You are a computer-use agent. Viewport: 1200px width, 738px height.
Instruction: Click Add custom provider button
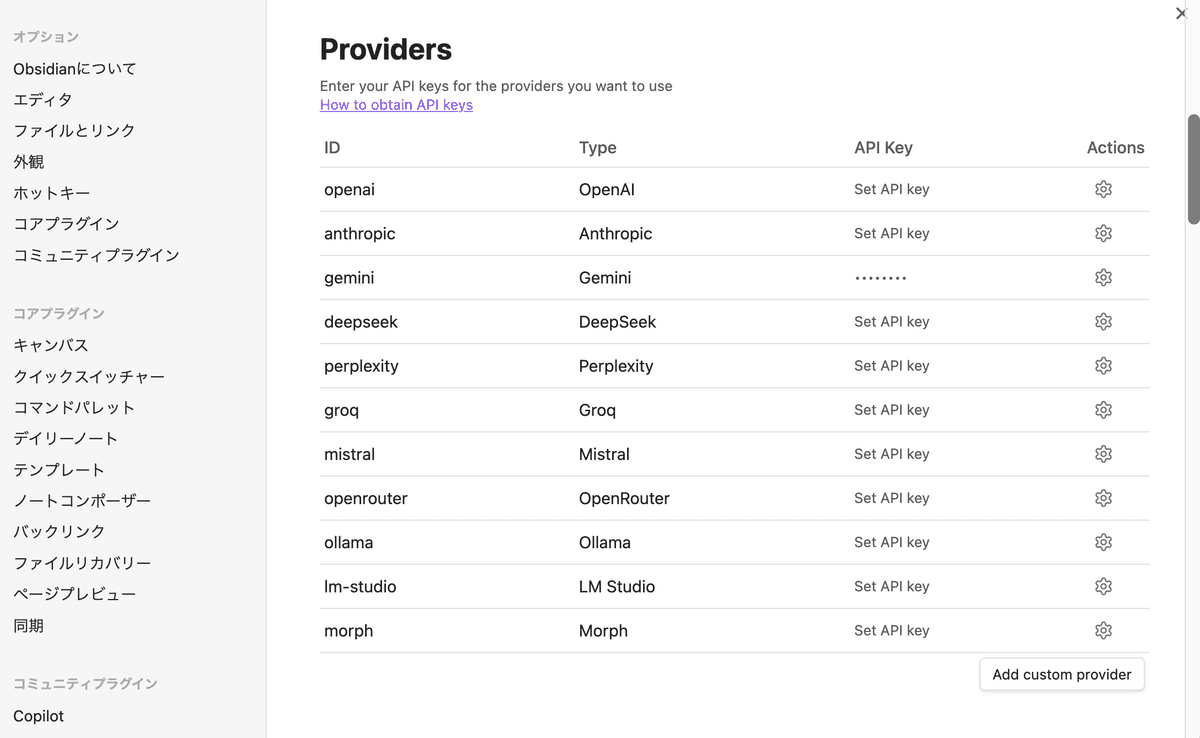pos(1061,675)
